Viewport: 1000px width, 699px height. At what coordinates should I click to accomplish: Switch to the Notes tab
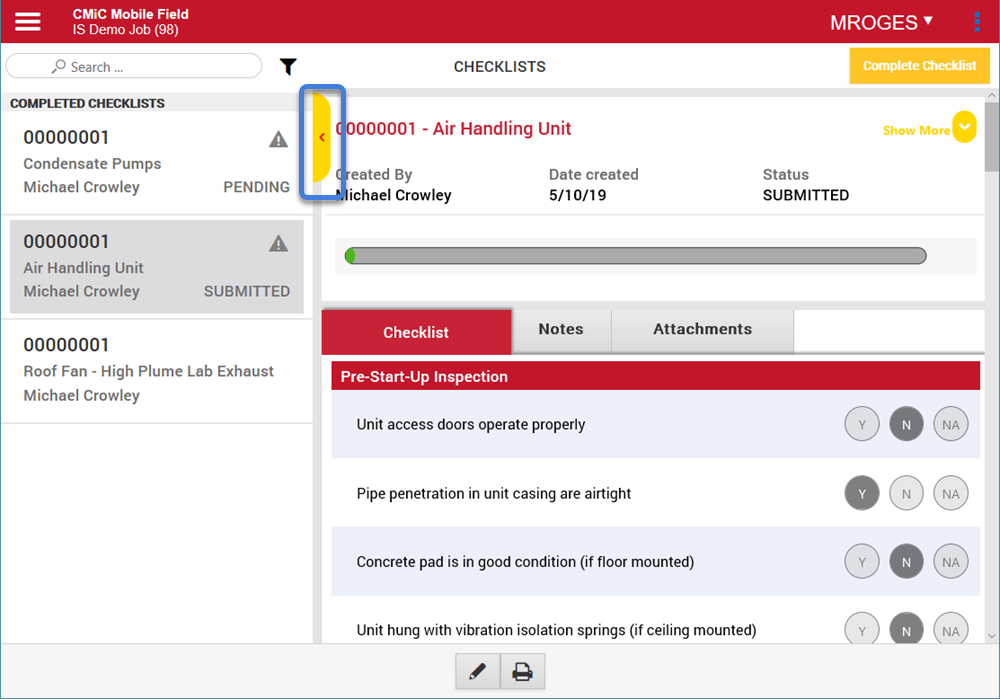560,330
